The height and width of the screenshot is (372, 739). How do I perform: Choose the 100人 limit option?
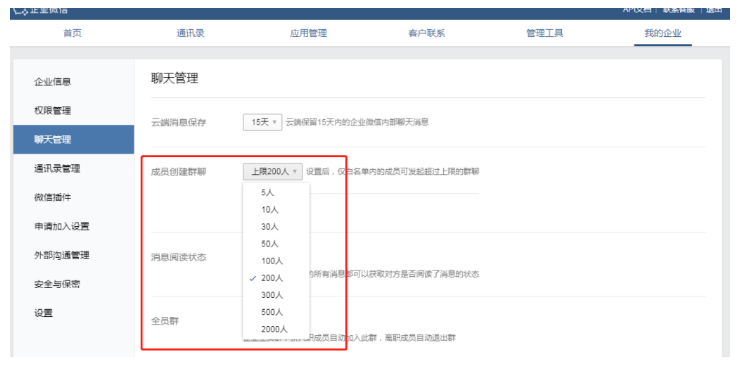click(x=276, y=261)
